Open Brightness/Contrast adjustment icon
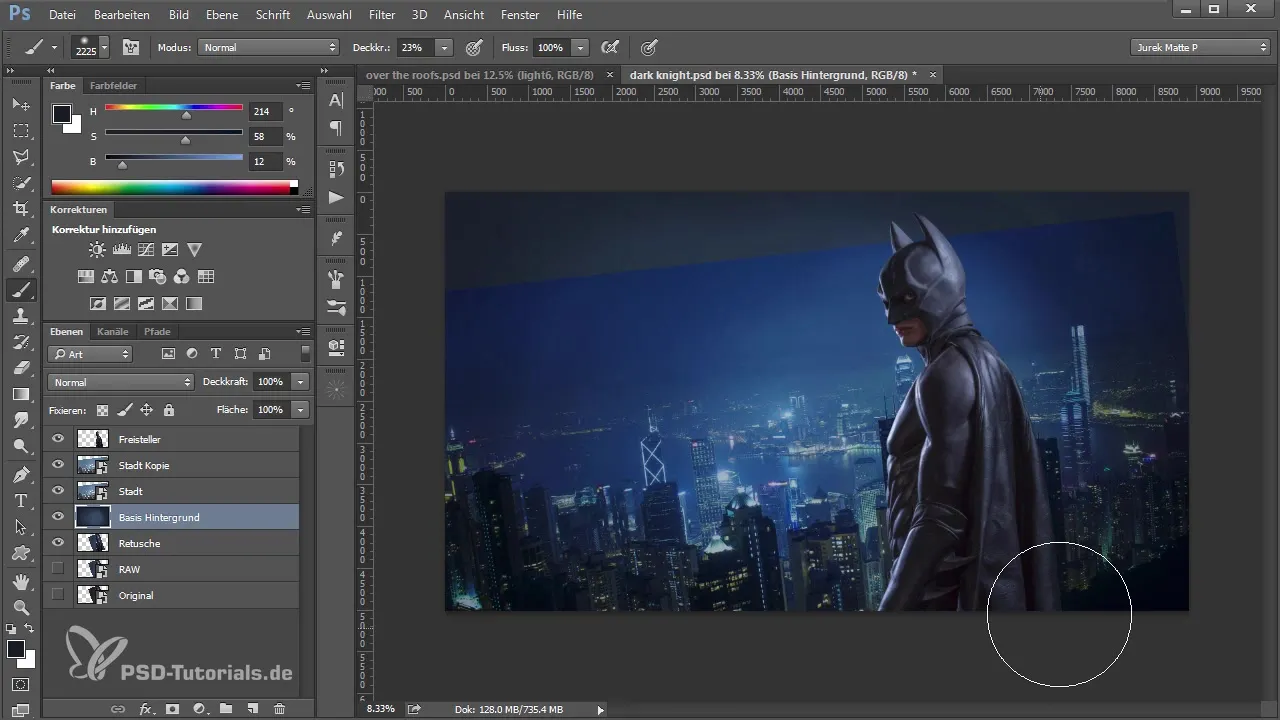1280x720 pixels. 97,249
